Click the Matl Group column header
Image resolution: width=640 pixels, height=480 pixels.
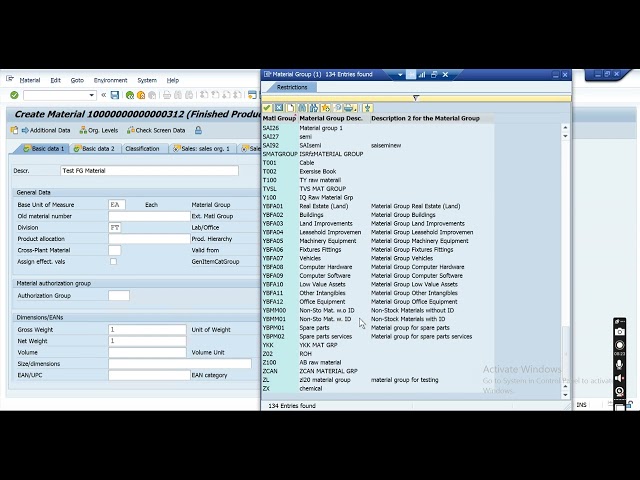pos(279,118)
